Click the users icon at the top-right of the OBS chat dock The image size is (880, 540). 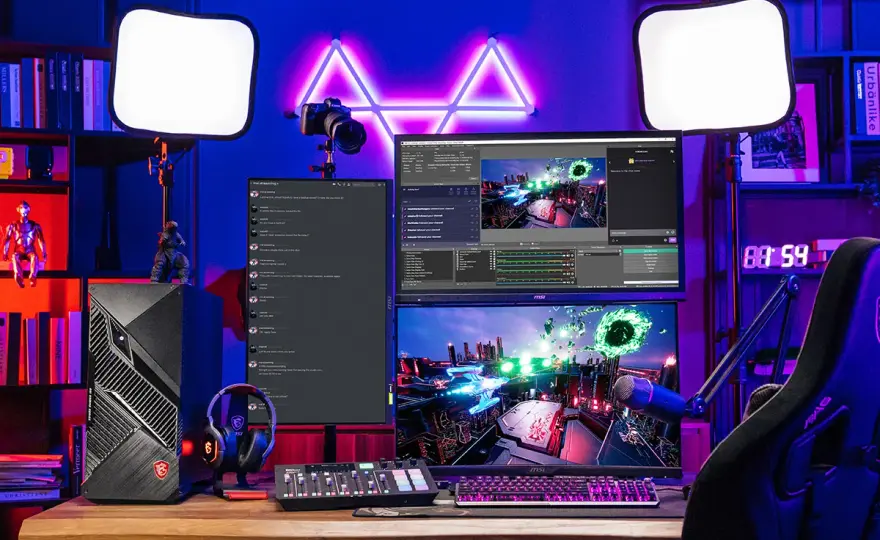pos(672,152)
